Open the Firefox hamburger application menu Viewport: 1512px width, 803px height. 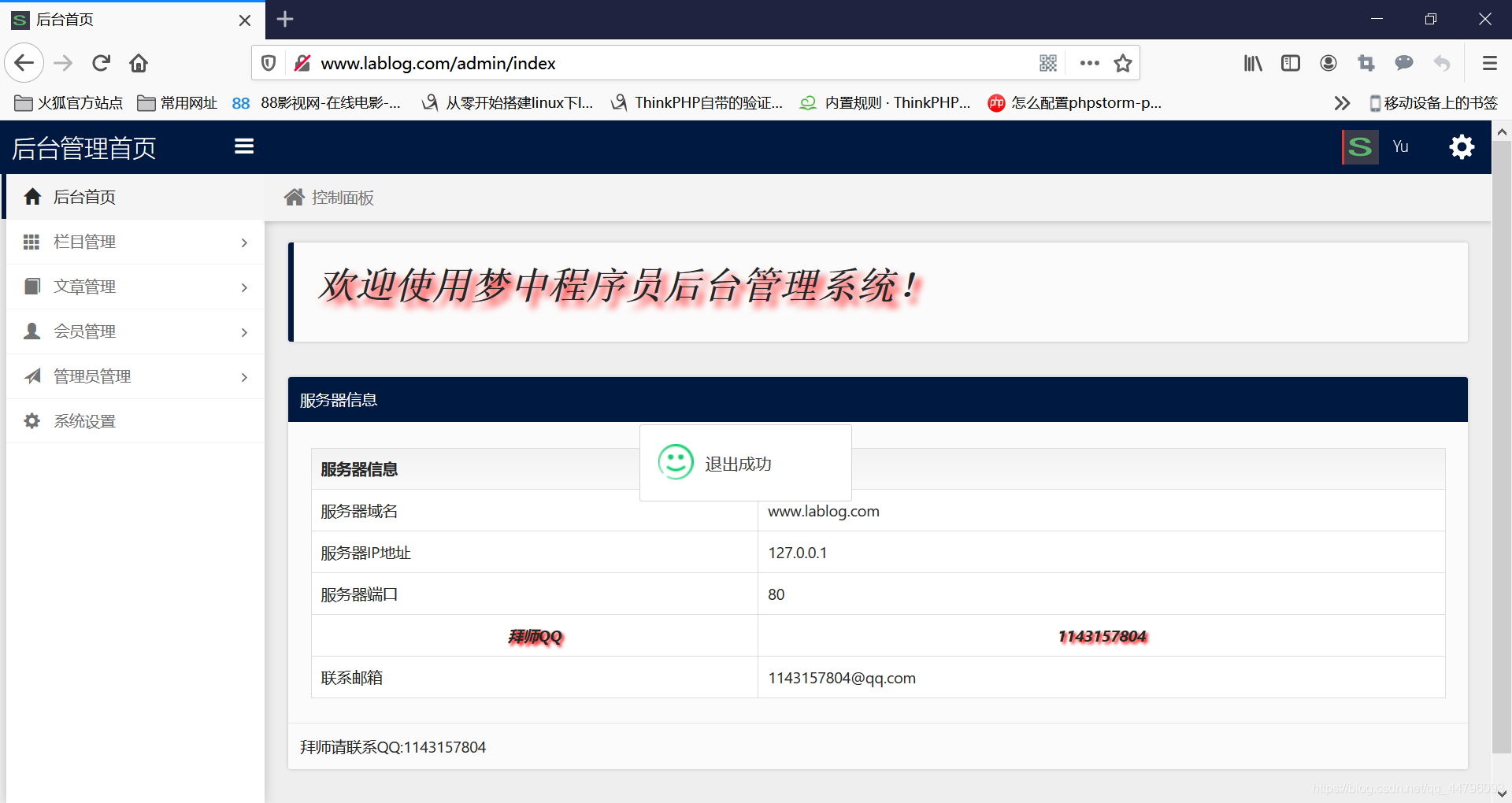click(1489, 63)
